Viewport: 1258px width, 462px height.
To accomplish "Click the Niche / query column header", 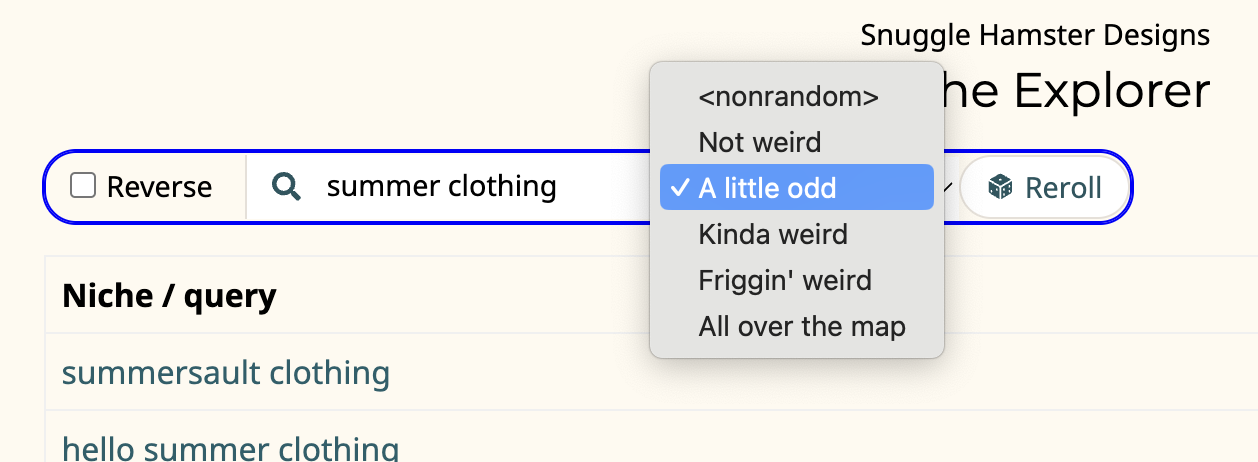I will (x=169, y=295).
